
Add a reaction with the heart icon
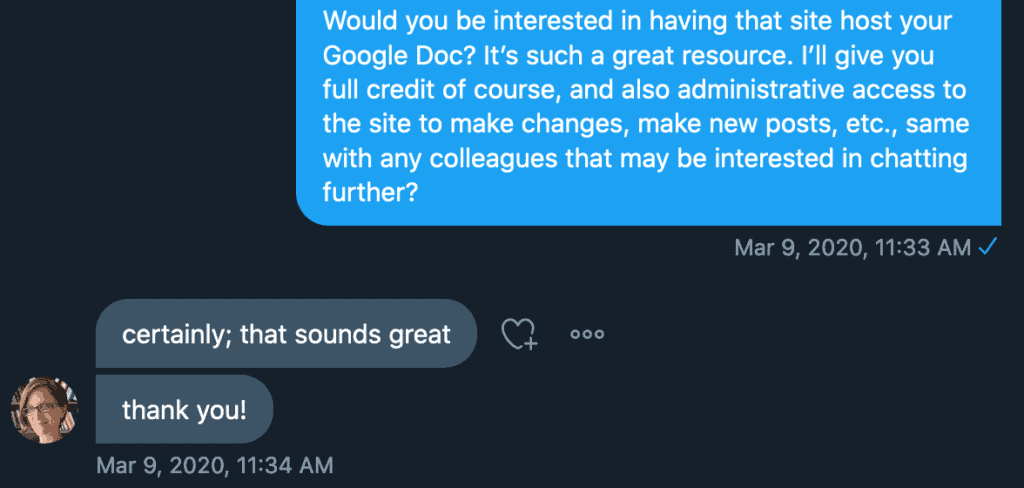click(x=519, y=335)
